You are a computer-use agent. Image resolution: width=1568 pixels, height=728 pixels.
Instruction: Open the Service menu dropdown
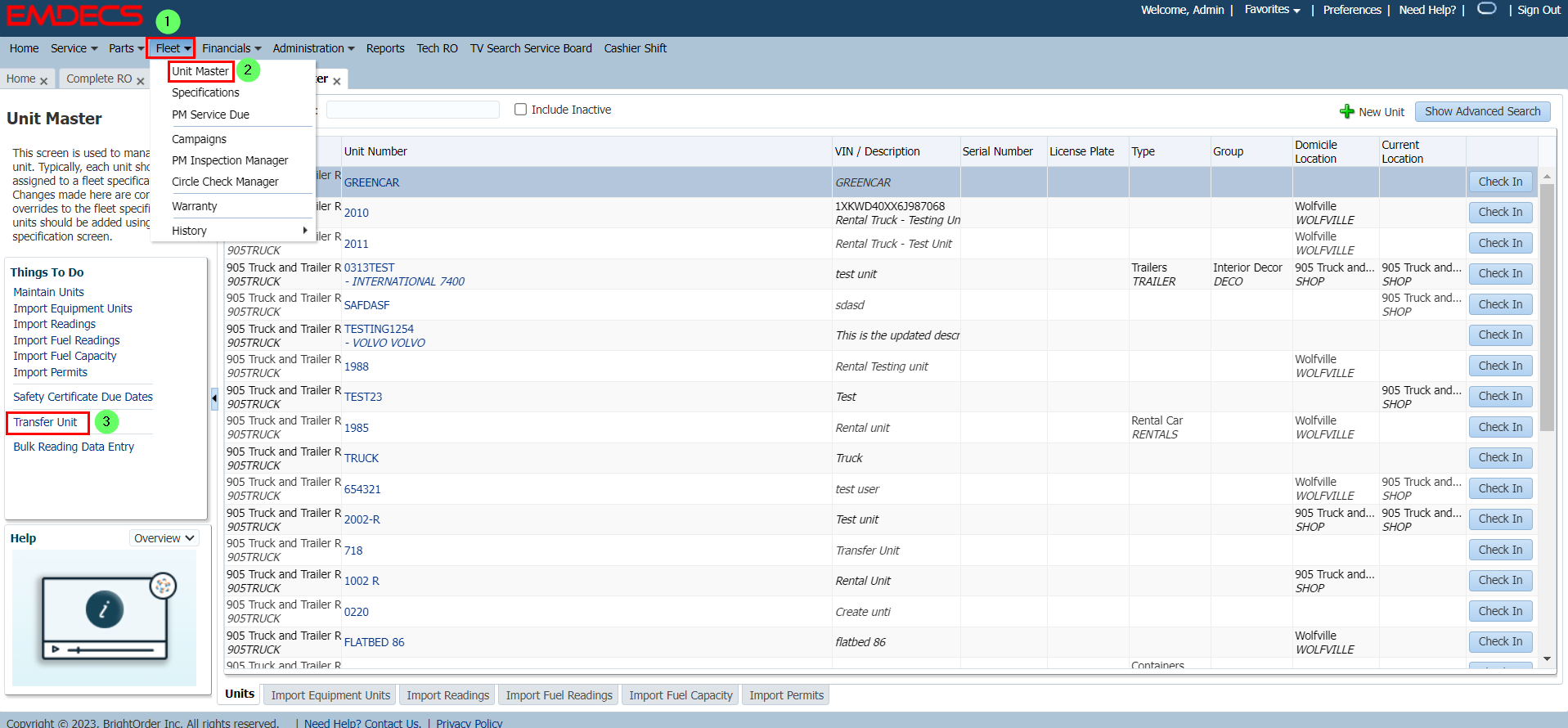click(74, 48)
